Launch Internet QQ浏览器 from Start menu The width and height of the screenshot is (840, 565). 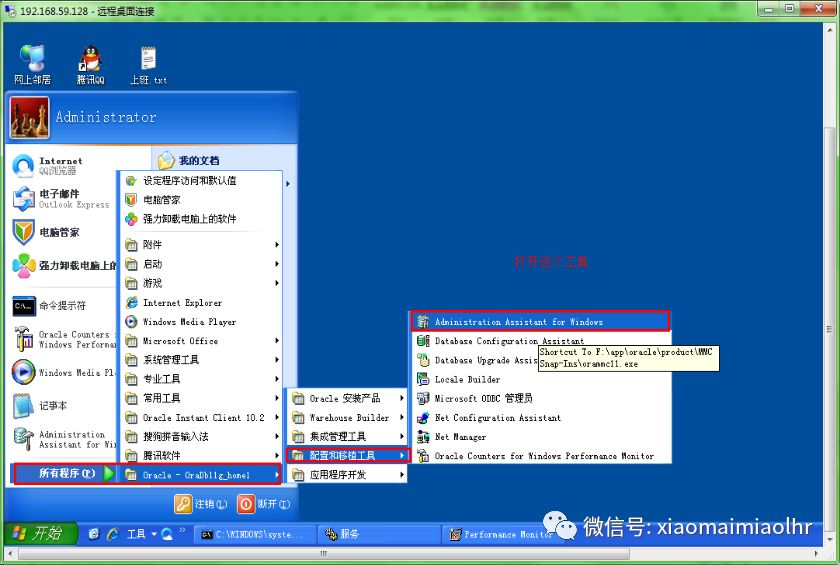pyautogui.click(x=62, y=165)
